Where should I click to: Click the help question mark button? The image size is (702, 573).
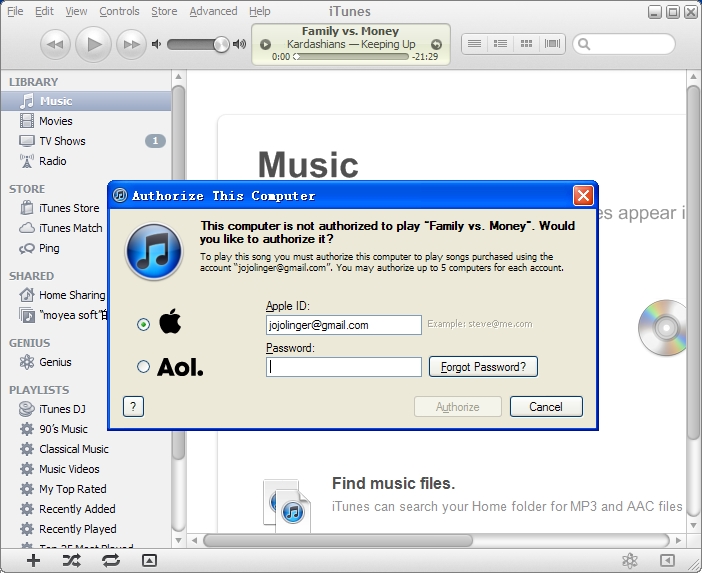(x=133, y=406)
